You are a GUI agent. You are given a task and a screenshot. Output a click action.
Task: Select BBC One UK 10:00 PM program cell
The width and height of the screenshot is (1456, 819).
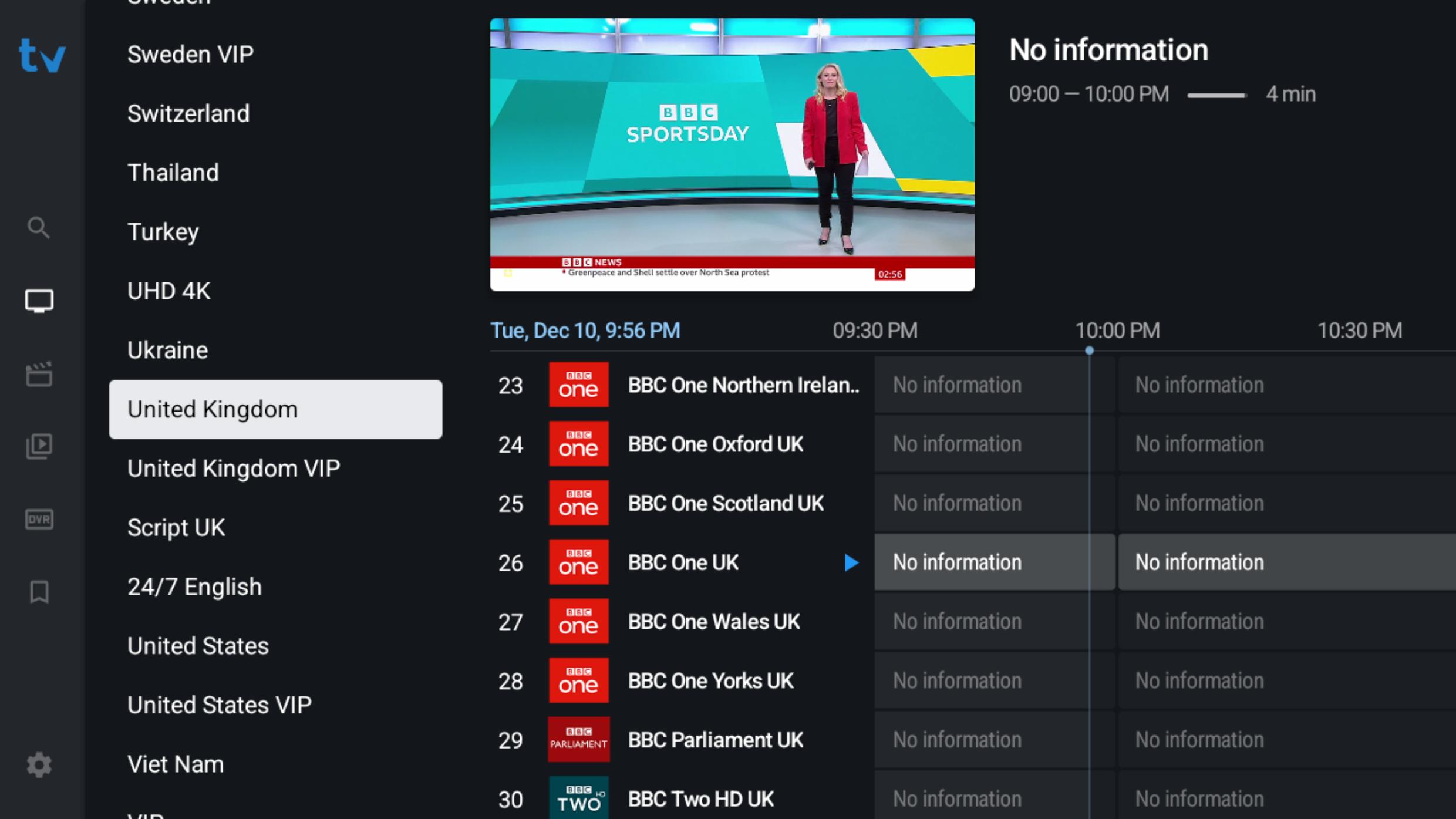click(x=1287, y=562)
